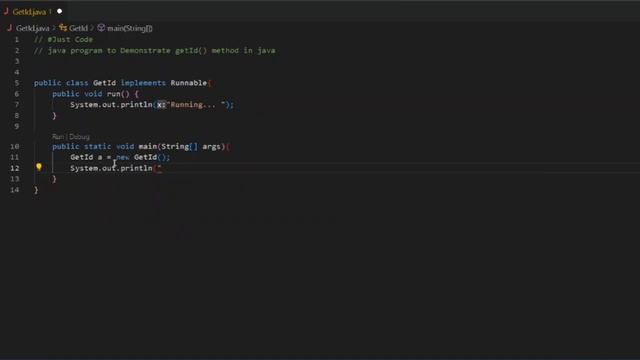
Task: Click the 'new' keyword on line 11
Action: tap(123, 157)
